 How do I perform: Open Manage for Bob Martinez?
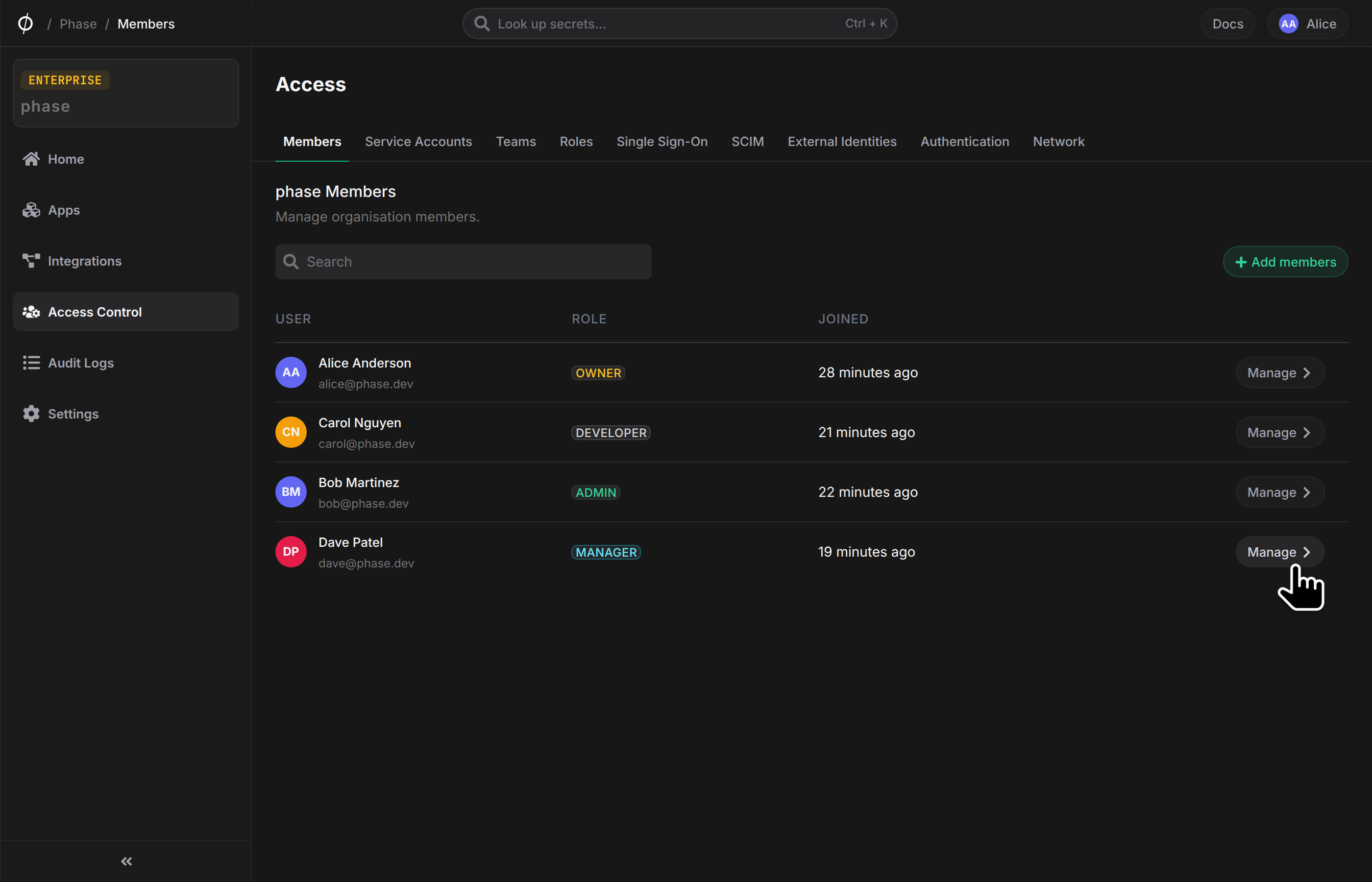(x=1279, y=492)
